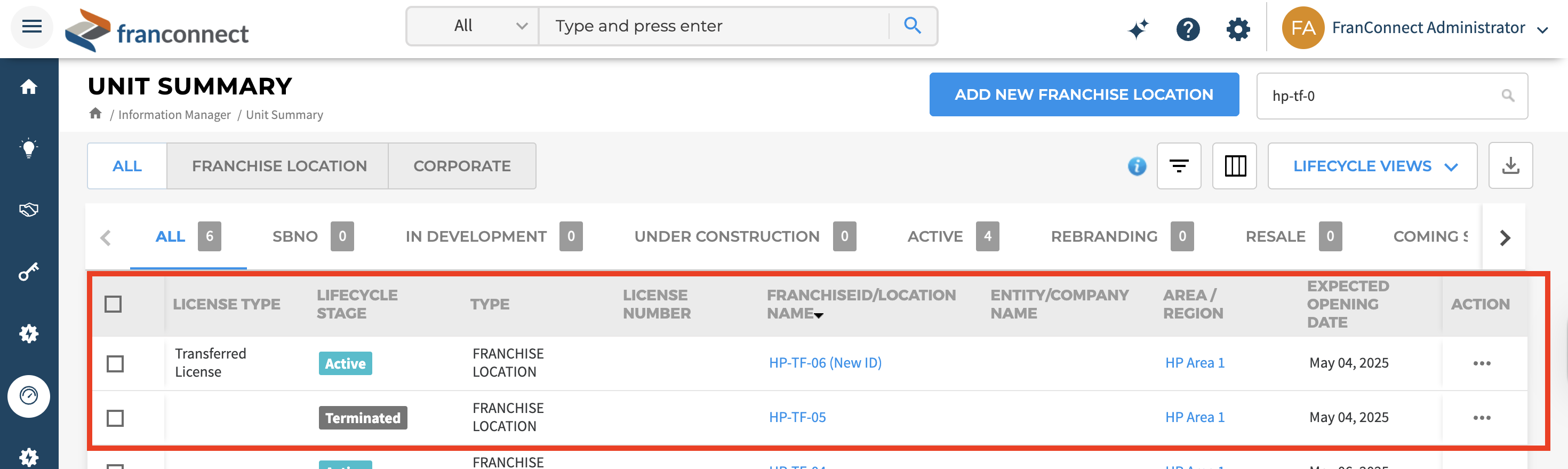The image size is (1568, 469).
Task: Click the Area / Region column header
Action: pyautogui.click(x=1193, y=304)
